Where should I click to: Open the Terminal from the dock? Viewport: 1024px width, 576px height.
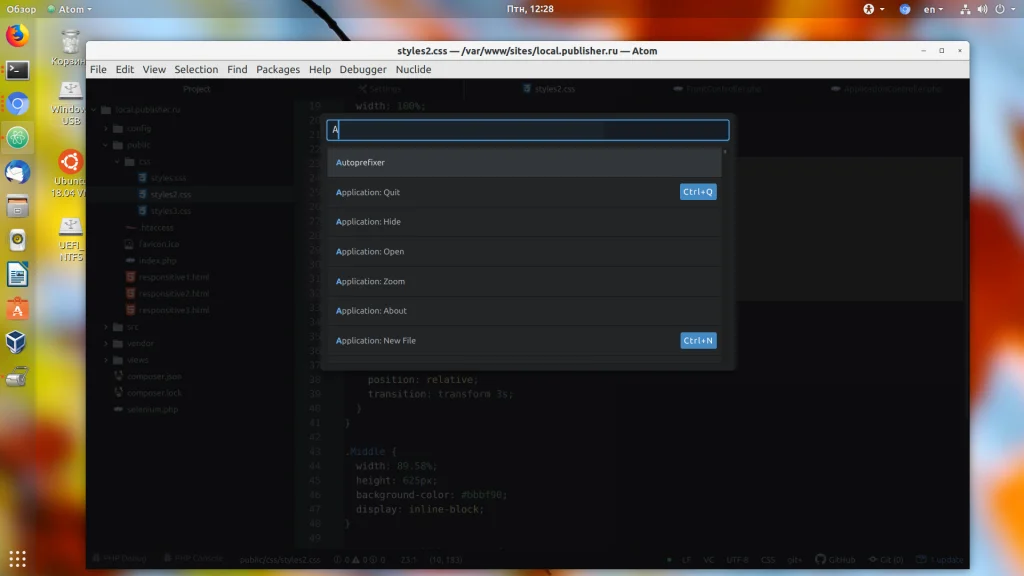pos(18,70)
